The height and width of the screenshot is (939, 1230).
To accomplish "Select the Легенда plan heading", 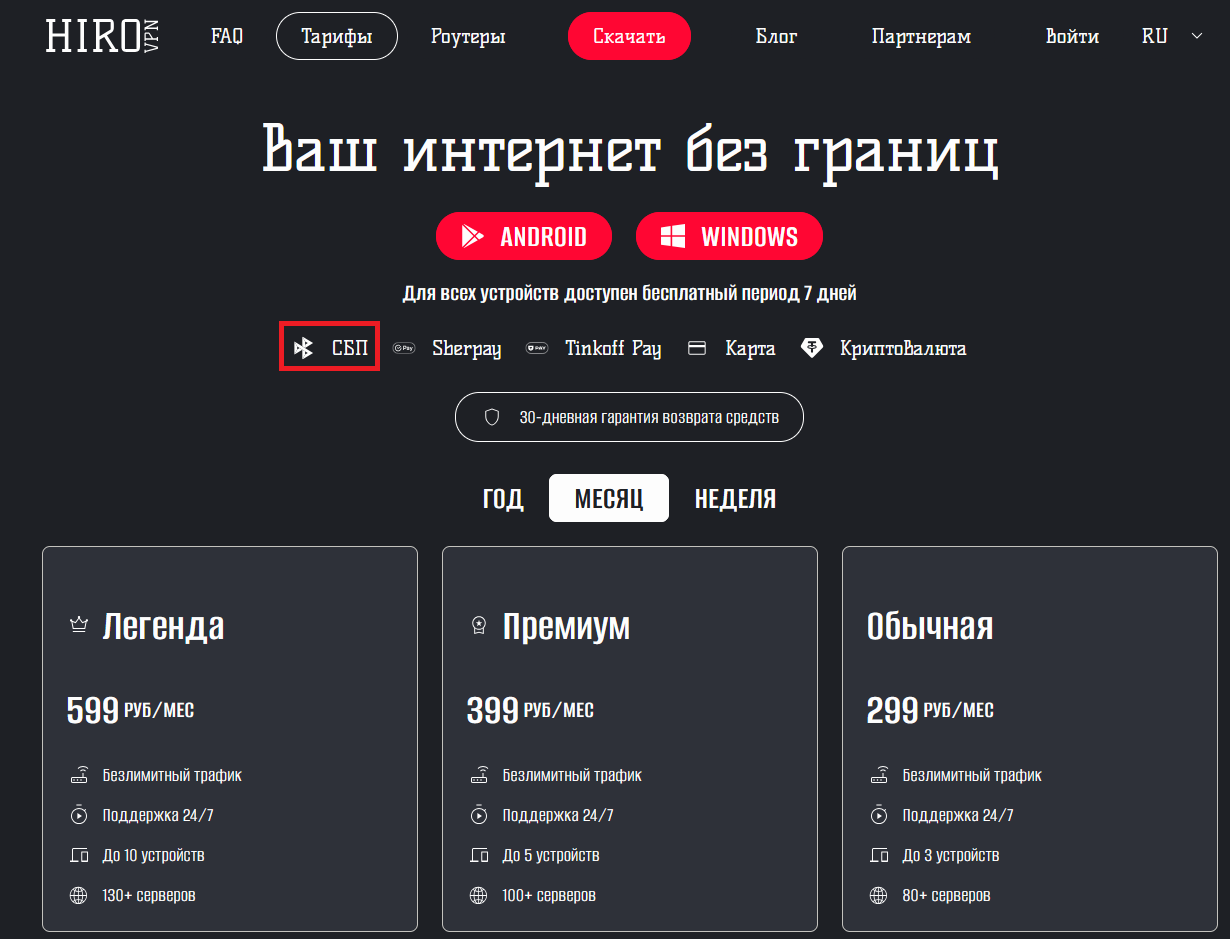I will coord(163,626).
